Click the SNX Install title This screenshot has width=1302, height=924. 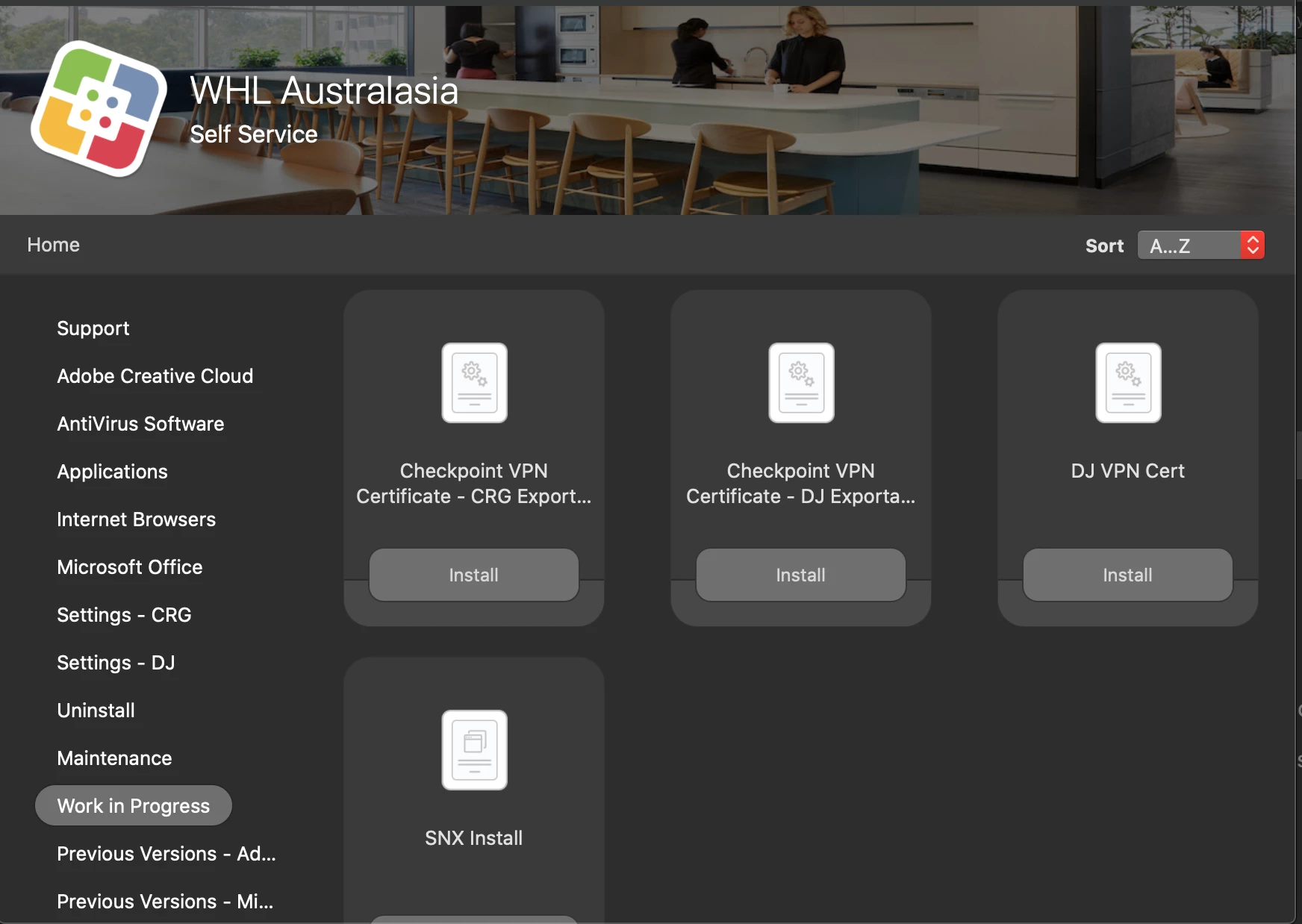pos(474,838)
